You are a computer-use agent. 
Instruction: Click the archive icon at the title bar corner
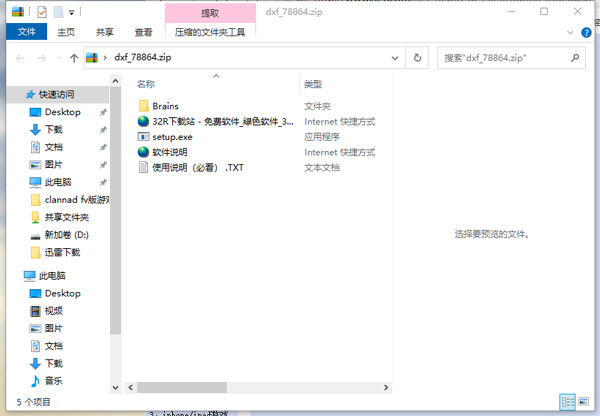[18, 12]
